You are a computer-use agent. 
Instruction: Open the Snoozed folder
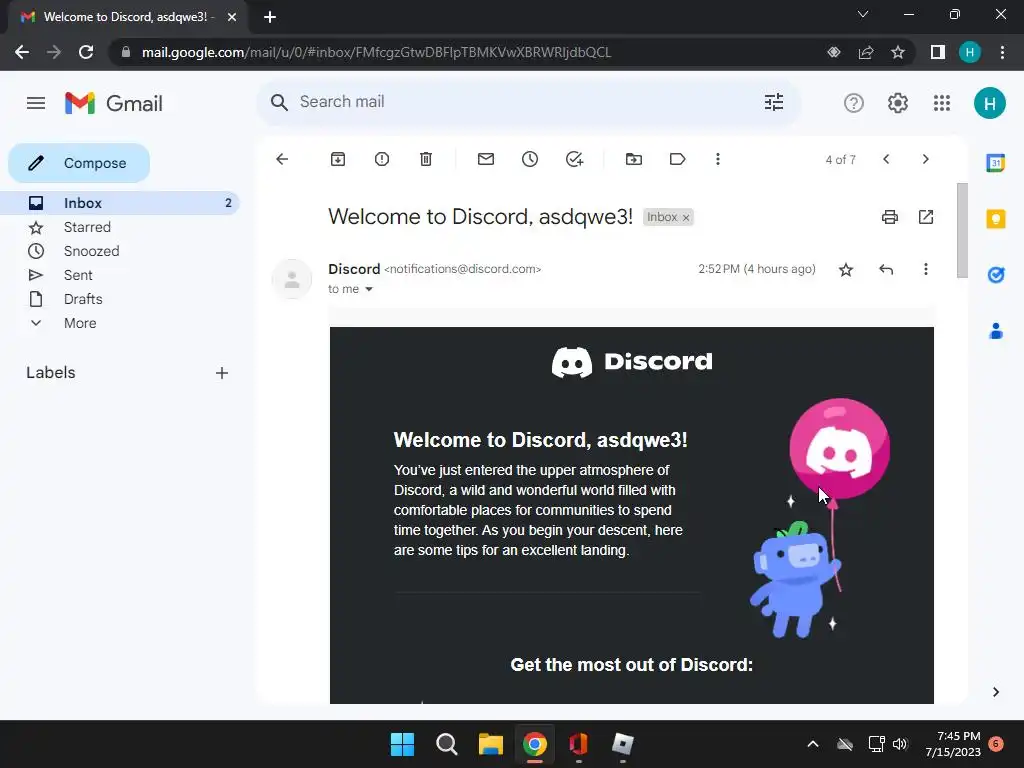click(x=91, y=251)
